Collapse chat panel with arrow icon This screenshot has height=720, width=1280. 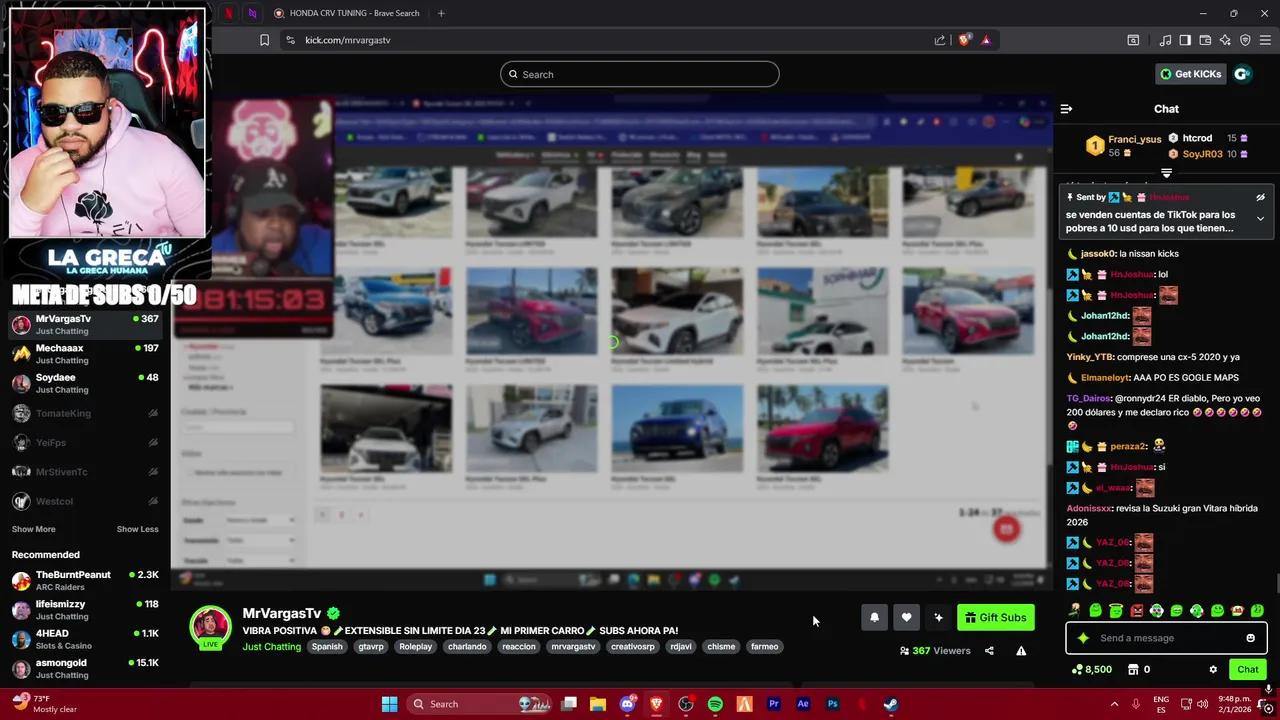(1066, 109)
